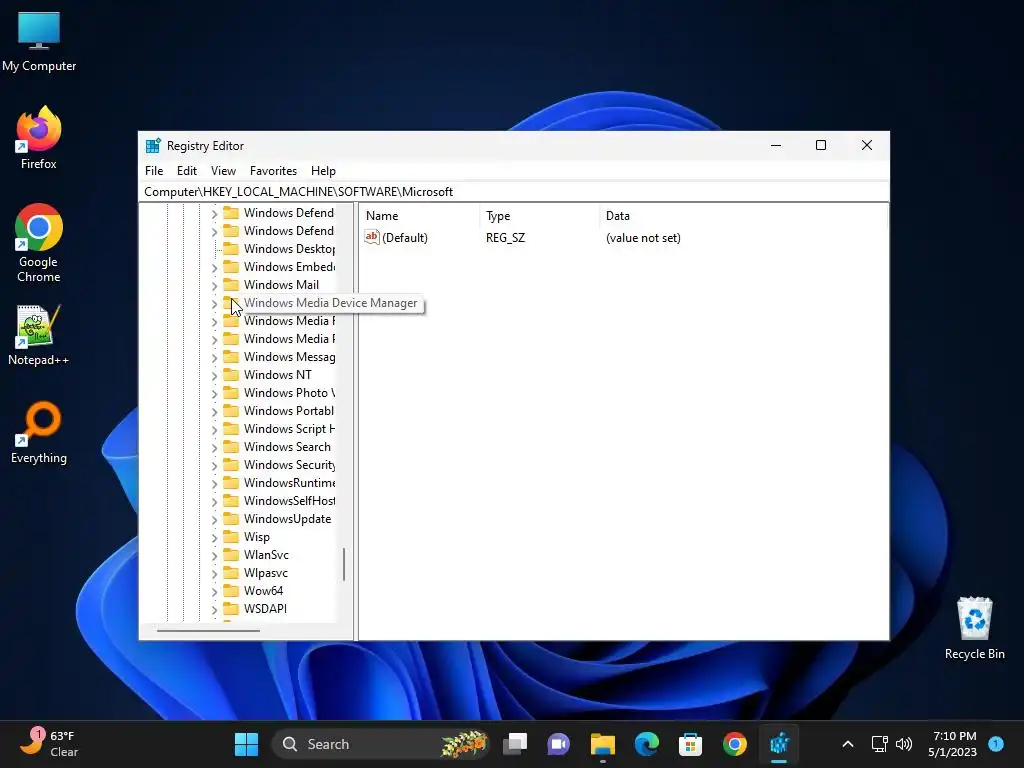Expand the Wisp key
Image resolution: width=1024 pixels, height=768 pixels.
pyautogui.click(x=214, y=537)
